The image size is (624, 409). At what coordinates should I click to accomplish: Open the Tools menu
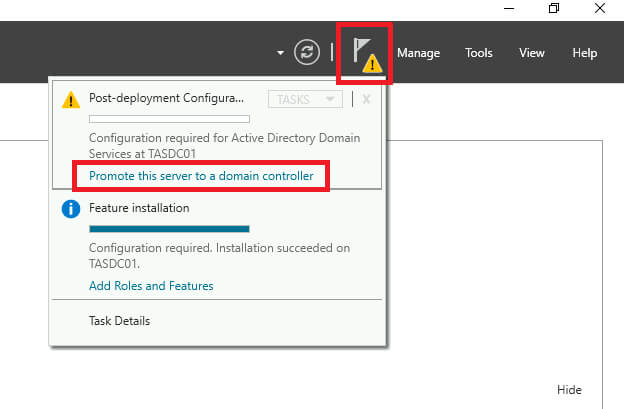pos(479,53)
